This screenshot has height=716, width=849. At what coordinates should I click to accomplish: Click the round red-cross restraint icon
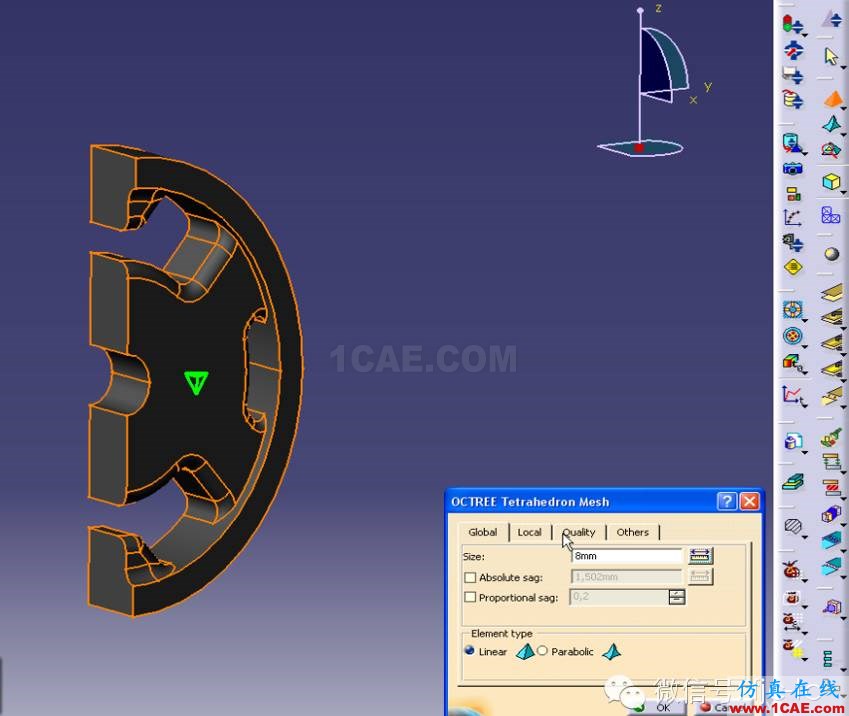coord(792,336)
